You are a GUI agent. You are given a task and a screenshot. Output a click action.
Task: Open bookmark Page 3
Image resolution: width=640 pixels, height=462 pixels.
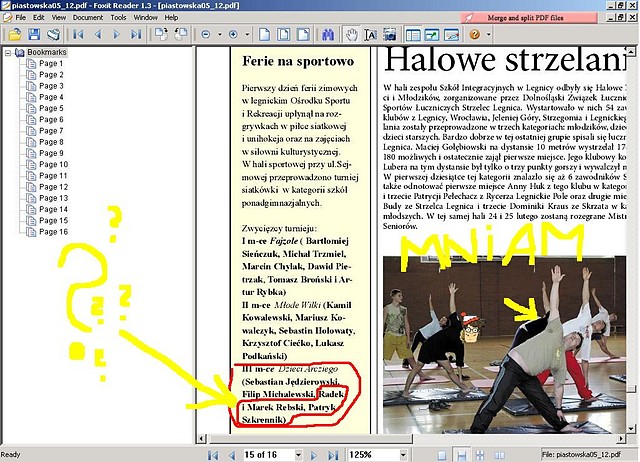[x=51, y=86]
